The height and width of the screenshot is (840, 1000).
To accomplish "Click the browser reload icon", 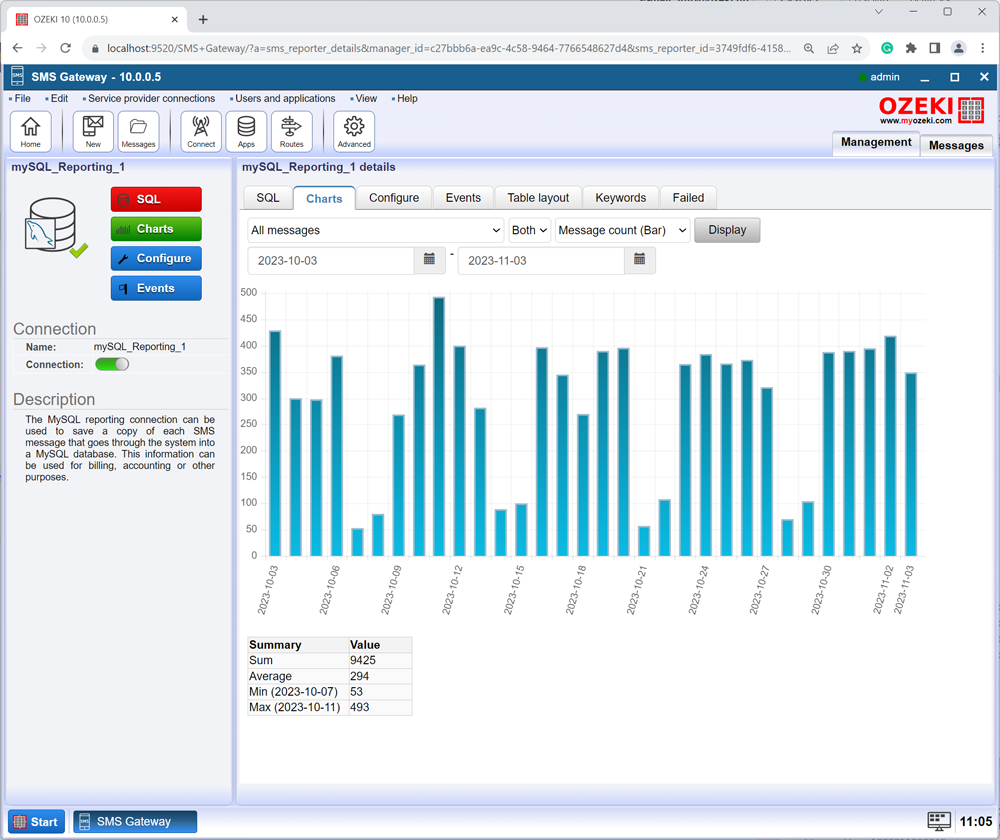I will 66,48.
